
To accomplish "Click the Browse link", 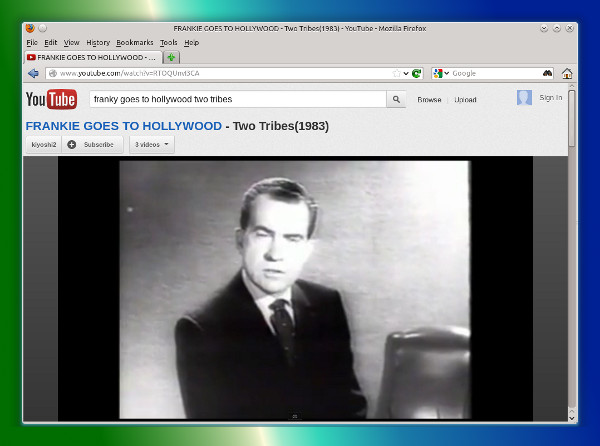I will point(429,99).
